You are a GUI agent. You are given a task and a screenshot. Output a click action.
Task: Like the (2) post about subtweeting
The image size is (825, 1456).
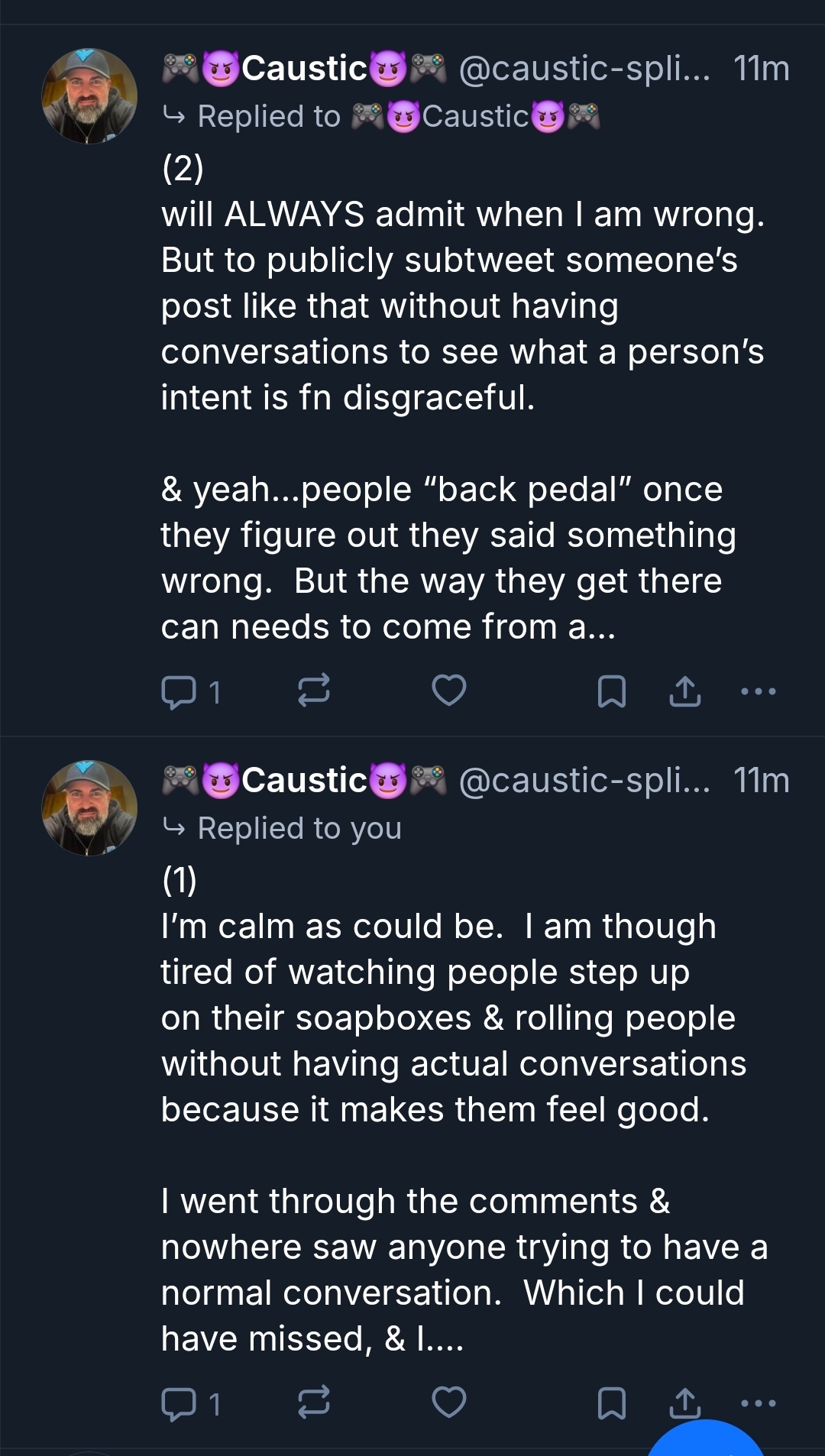point(449,691)
